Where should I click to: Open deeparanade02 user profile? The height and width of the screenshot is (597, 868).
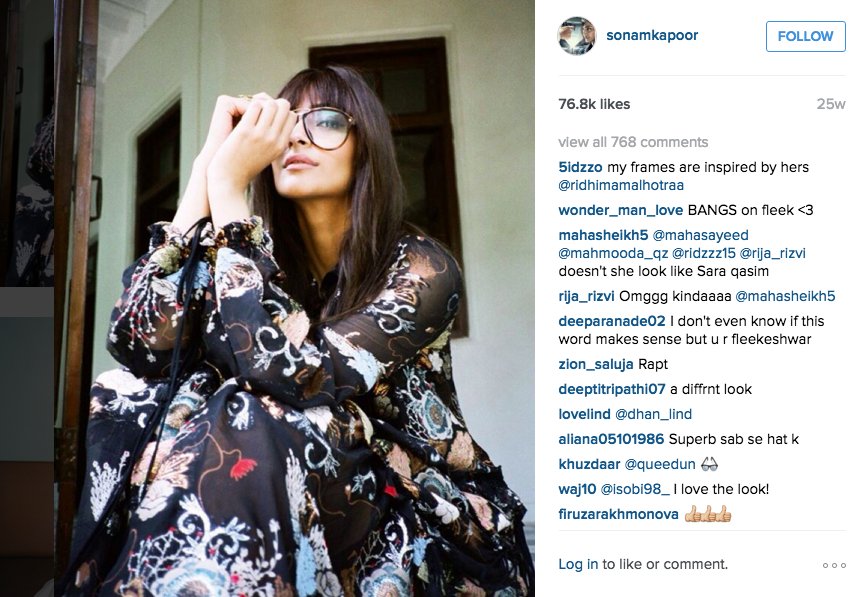612,321
